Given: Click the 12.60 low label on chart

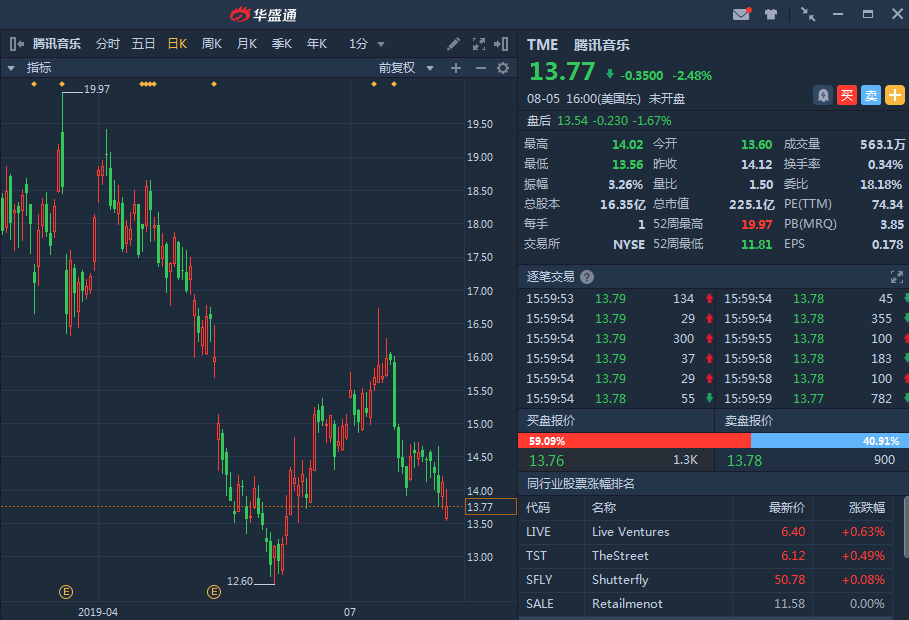Looking at the screenshot, I should 239,581.
